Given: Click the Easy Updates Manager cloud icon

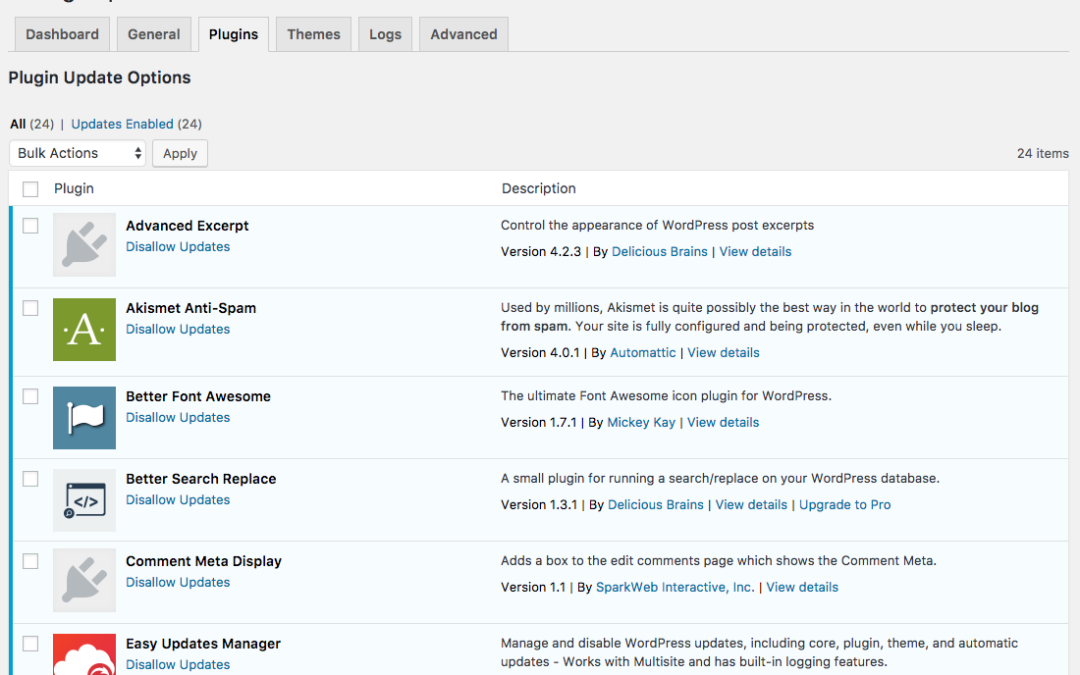Looking at the screenshot, I should (x=84, y=654).
